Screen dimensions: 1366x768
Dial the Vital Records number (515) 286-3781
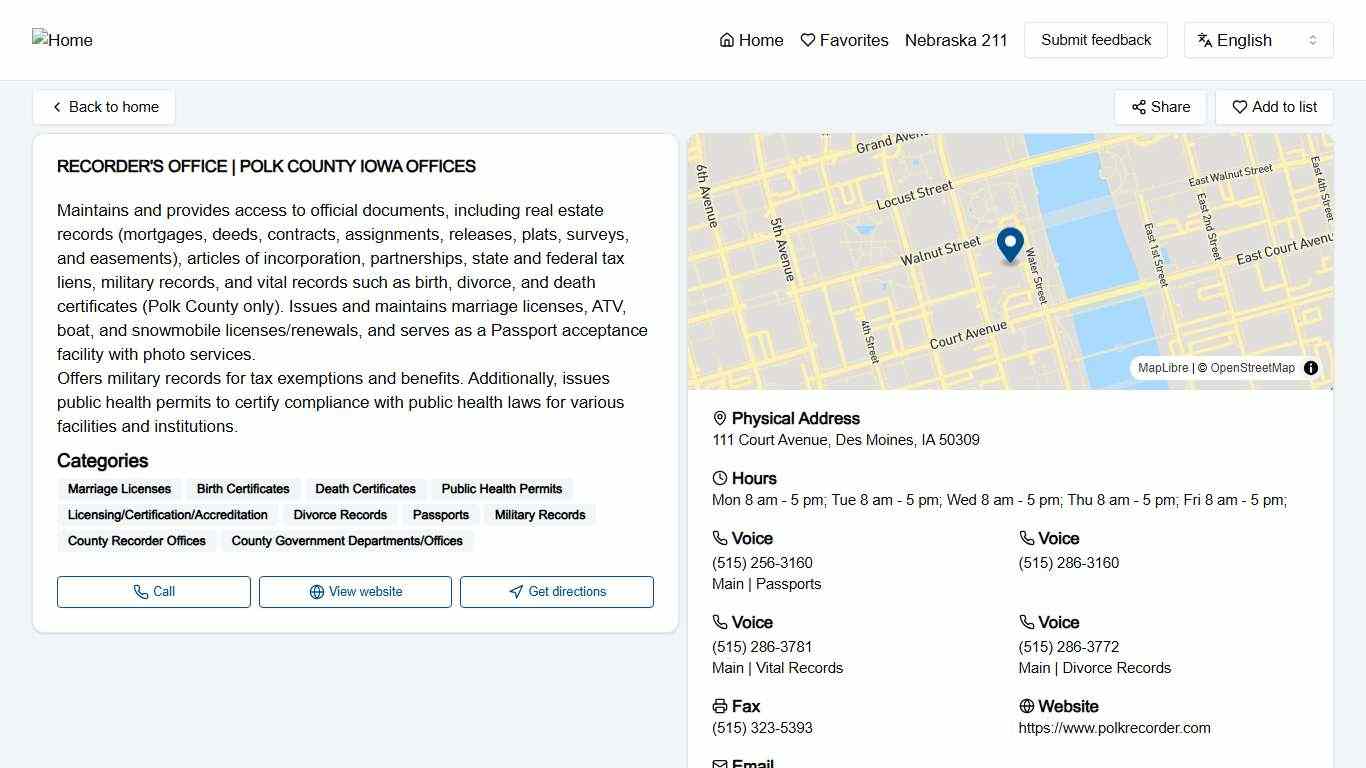(x=762, y=647)
